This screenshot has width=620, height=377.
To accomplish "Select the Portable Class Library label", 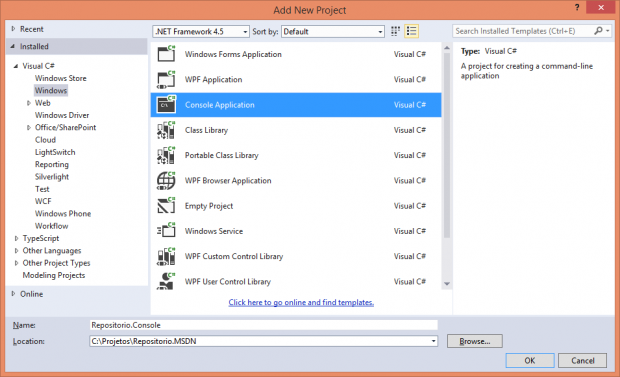I will tap(221, 155).
